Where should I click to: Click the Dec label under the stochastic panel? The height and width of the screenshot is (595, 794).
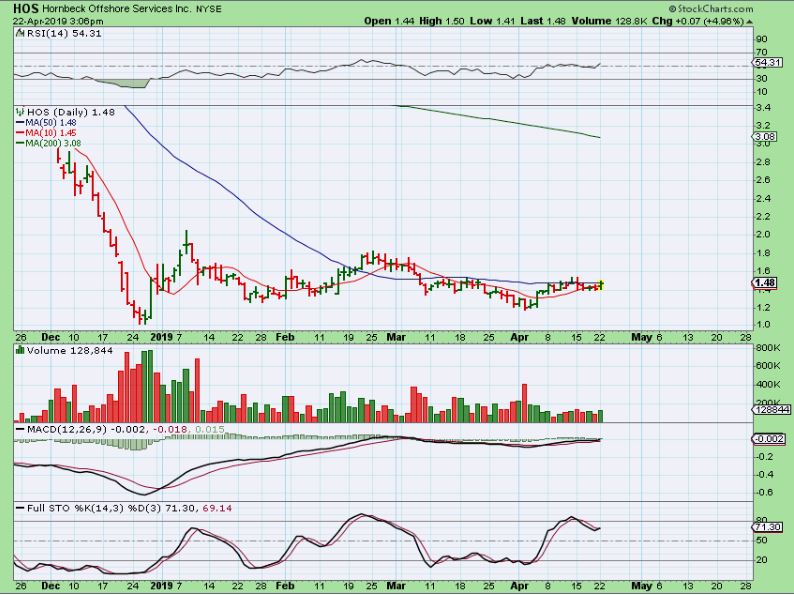(51, 586)
